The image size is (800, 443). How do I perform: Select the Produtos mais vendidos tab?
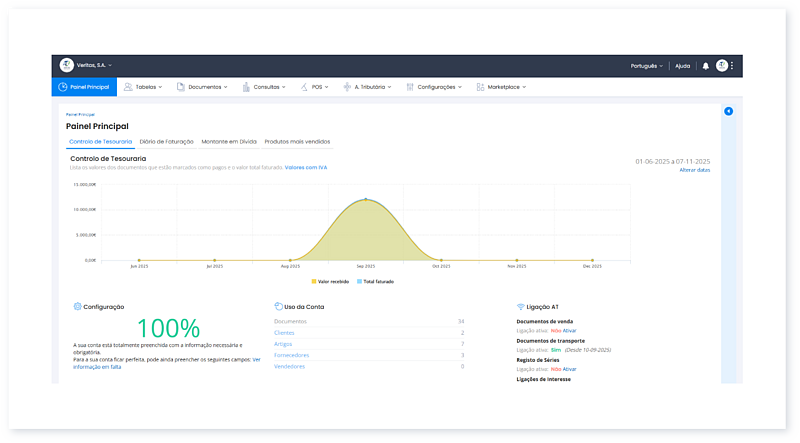pos(297,142)
